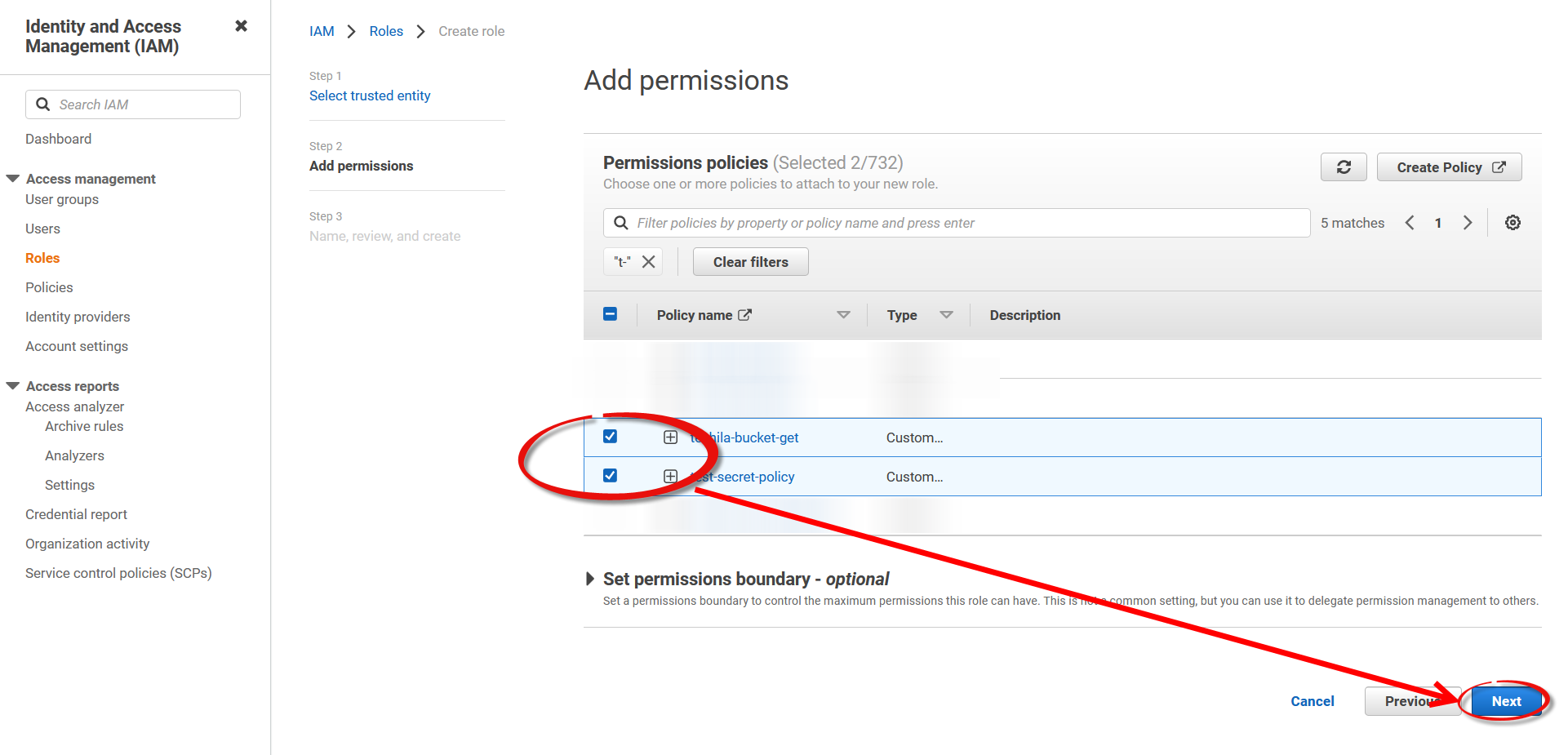1568x755 pixels.
Task: Expand the bucket-get policy details
Action: coord(670,437)
